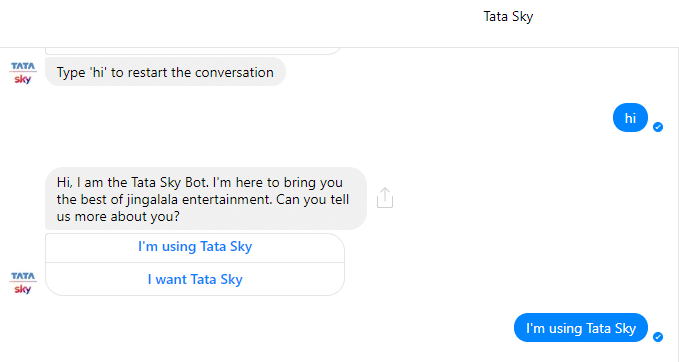Image resolution: width=679 pixels, height=362 pixels.
Task: Select the blue 'hi' sent bubble
Action: click(x=630, y=118)
